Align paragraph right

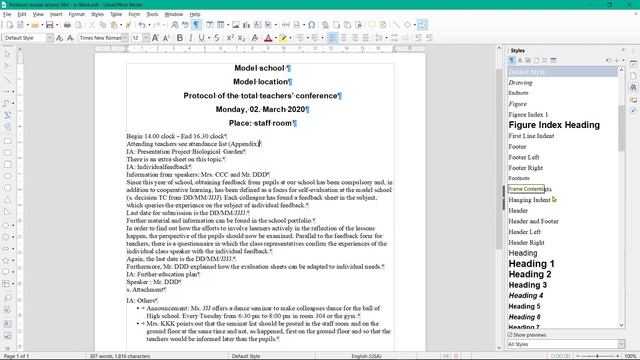point(355,38)
